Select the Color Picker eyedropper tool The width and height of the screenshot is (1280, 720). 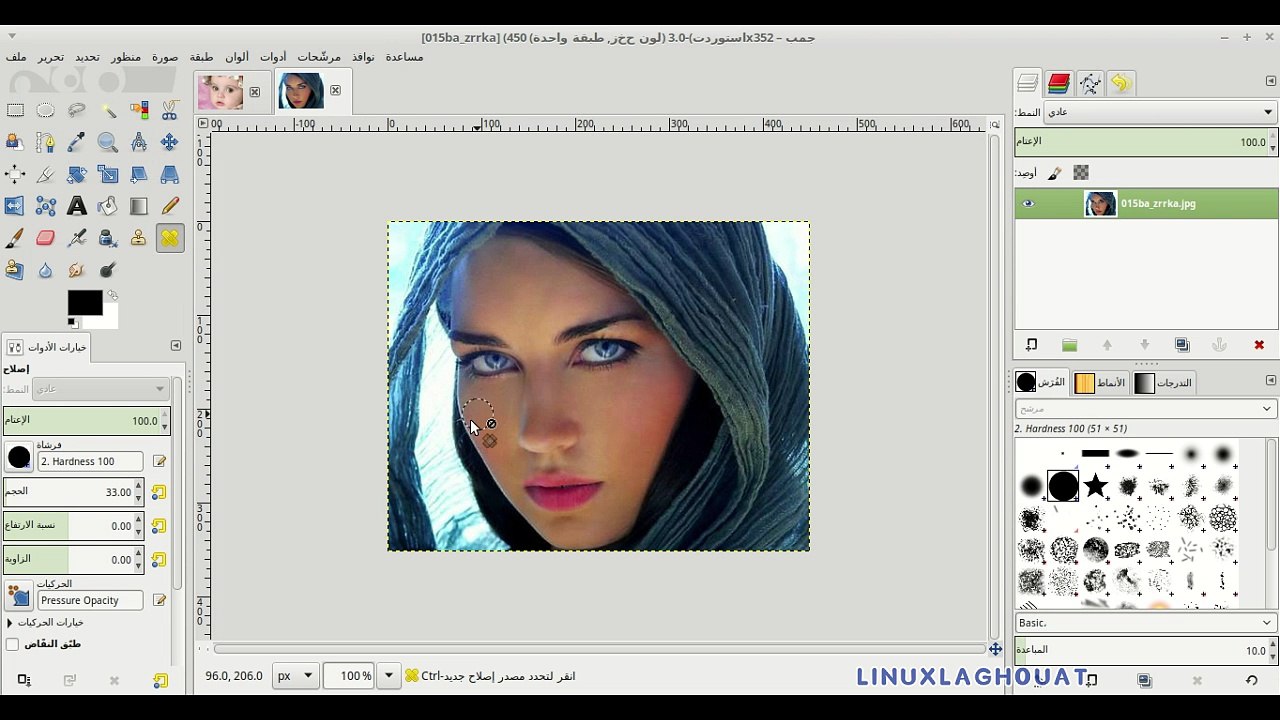tap(77, 143)
